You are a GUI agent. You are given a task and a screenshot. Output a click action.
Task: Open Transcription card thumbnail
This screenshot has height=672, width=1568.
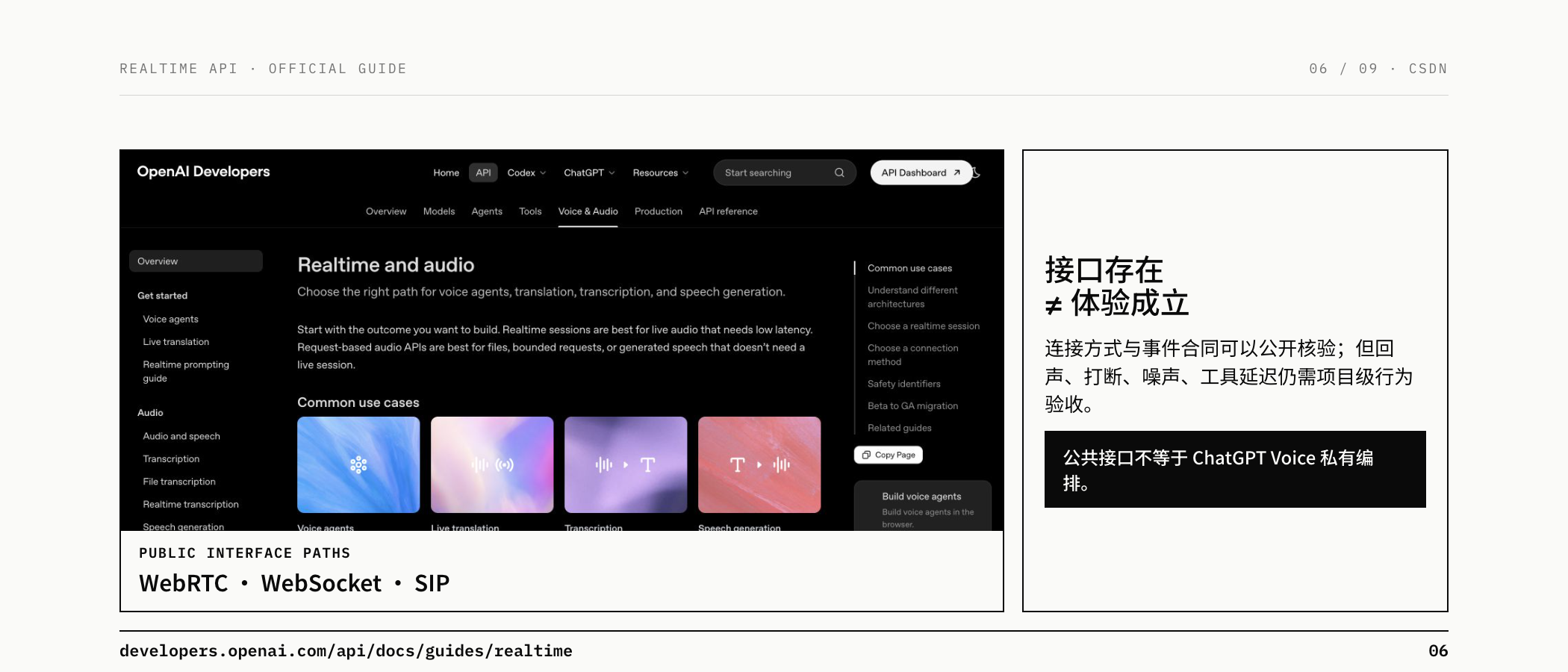coord(626,464)
